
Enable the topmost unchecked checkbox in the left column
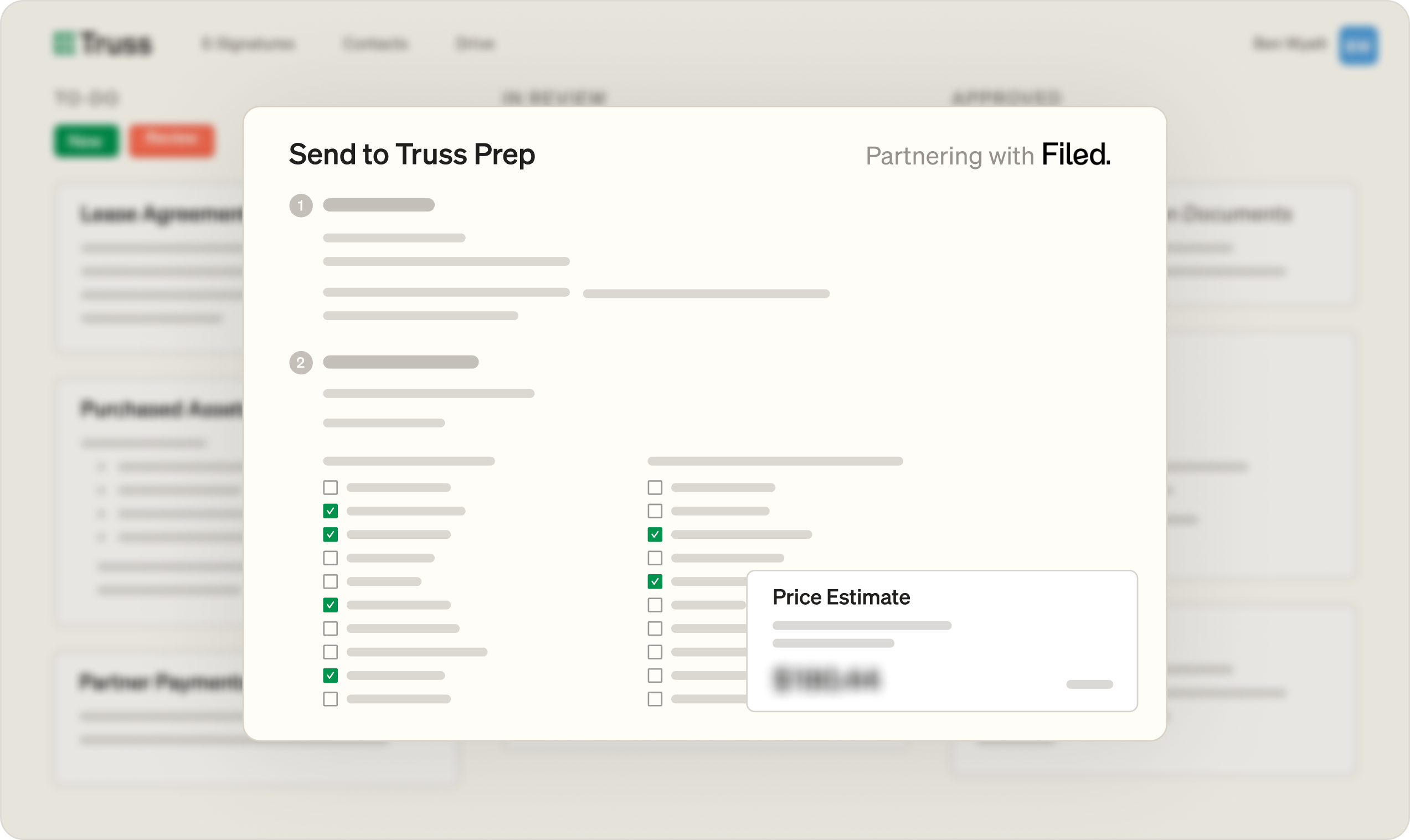tap(330, 487)
